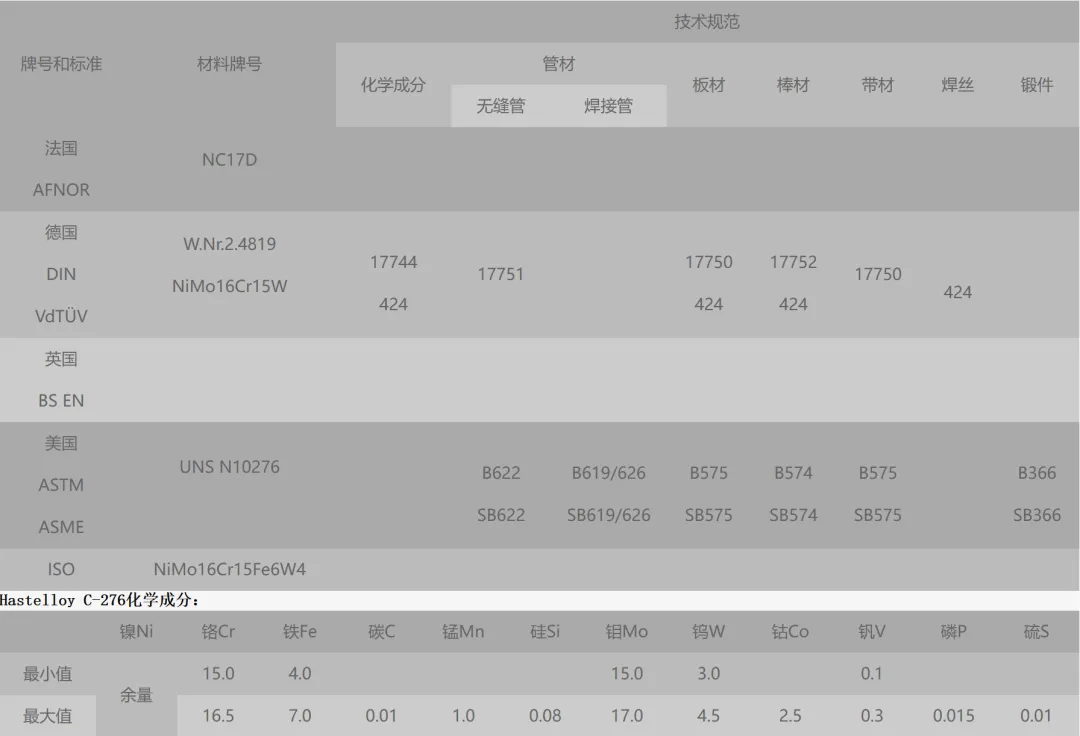
Task: Click the BS EN standard label
Action: click(x=61, y=401)
